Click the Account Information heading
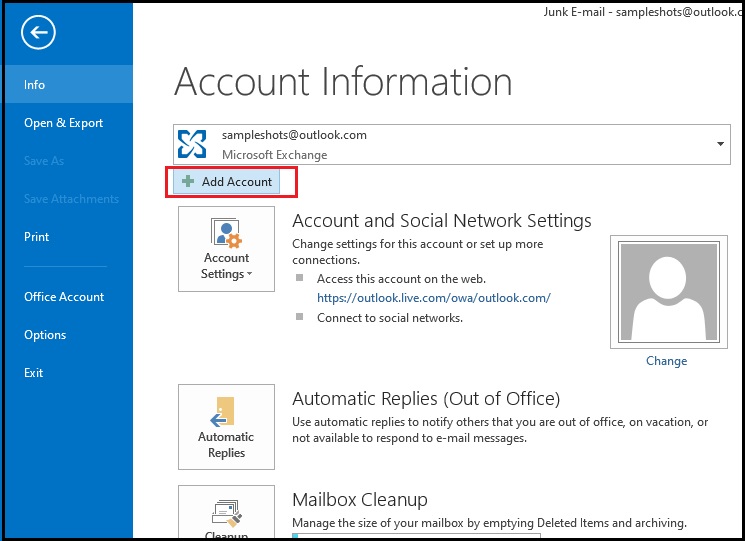The width and height of the screenshot is (745, 541). 343,82
